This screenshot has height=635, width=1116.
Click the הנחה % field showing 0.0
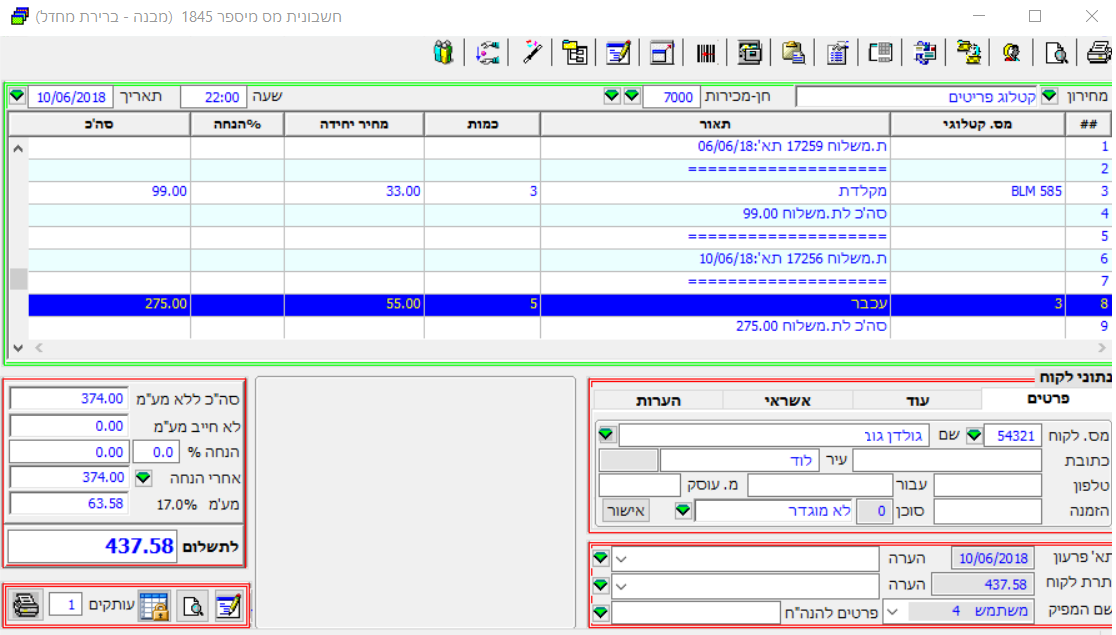[x=156, y=452]
